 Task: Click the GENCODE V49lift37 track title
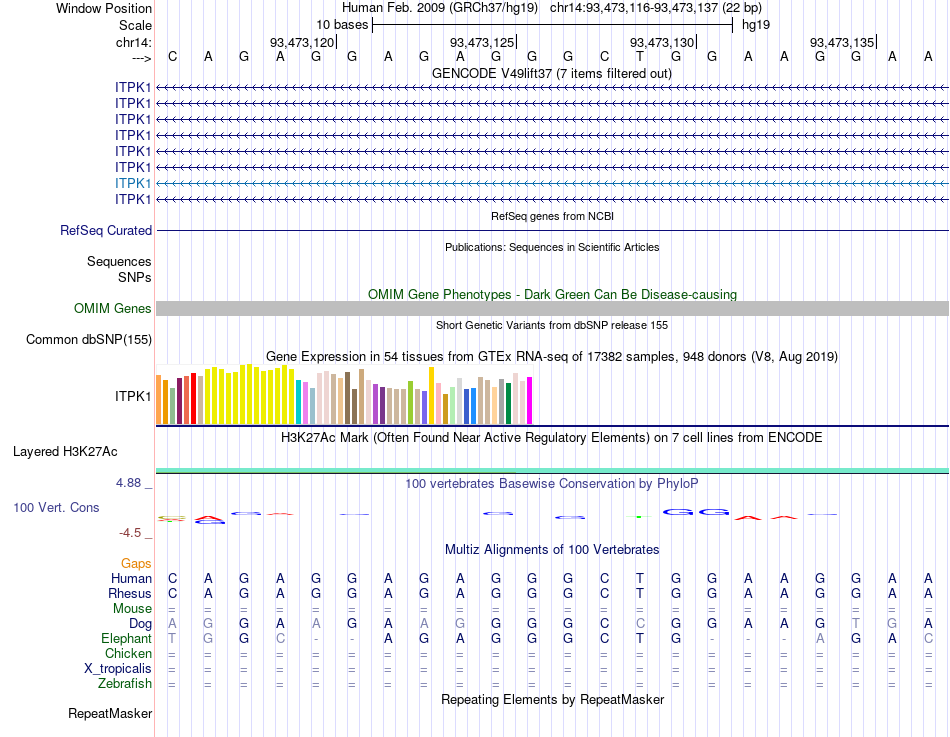pyautogui.click(x=551, y=73)
